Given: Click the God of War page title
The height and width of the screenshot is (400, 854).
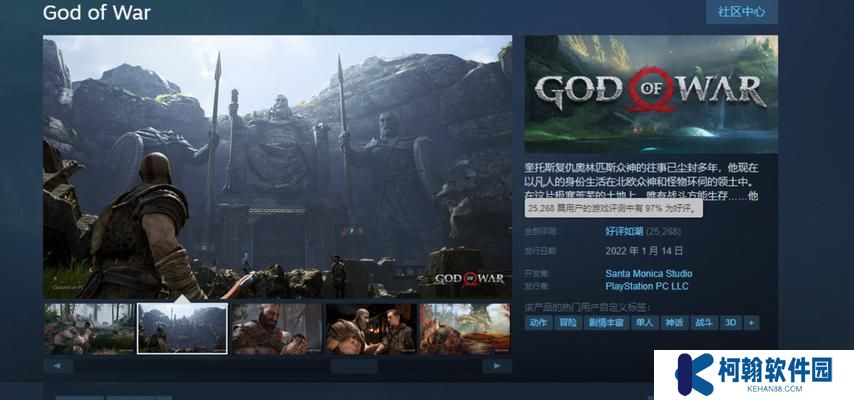Looking at the screenshot, I should click(x=96, y=13).
